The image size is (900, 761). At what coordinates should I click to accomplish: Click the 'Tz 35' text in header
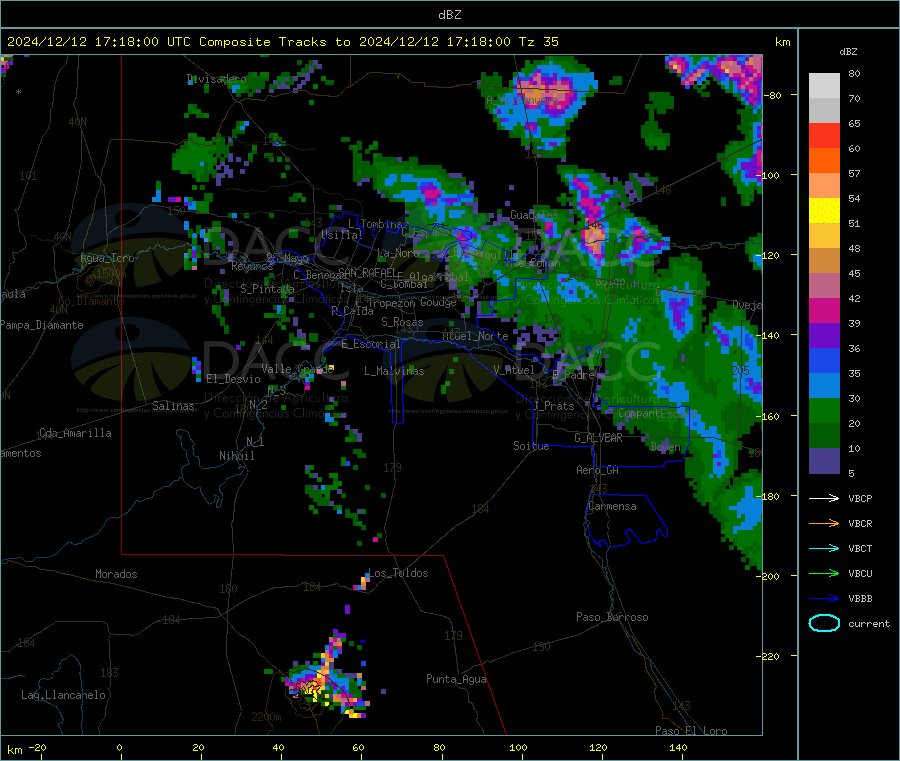(538, 42)
